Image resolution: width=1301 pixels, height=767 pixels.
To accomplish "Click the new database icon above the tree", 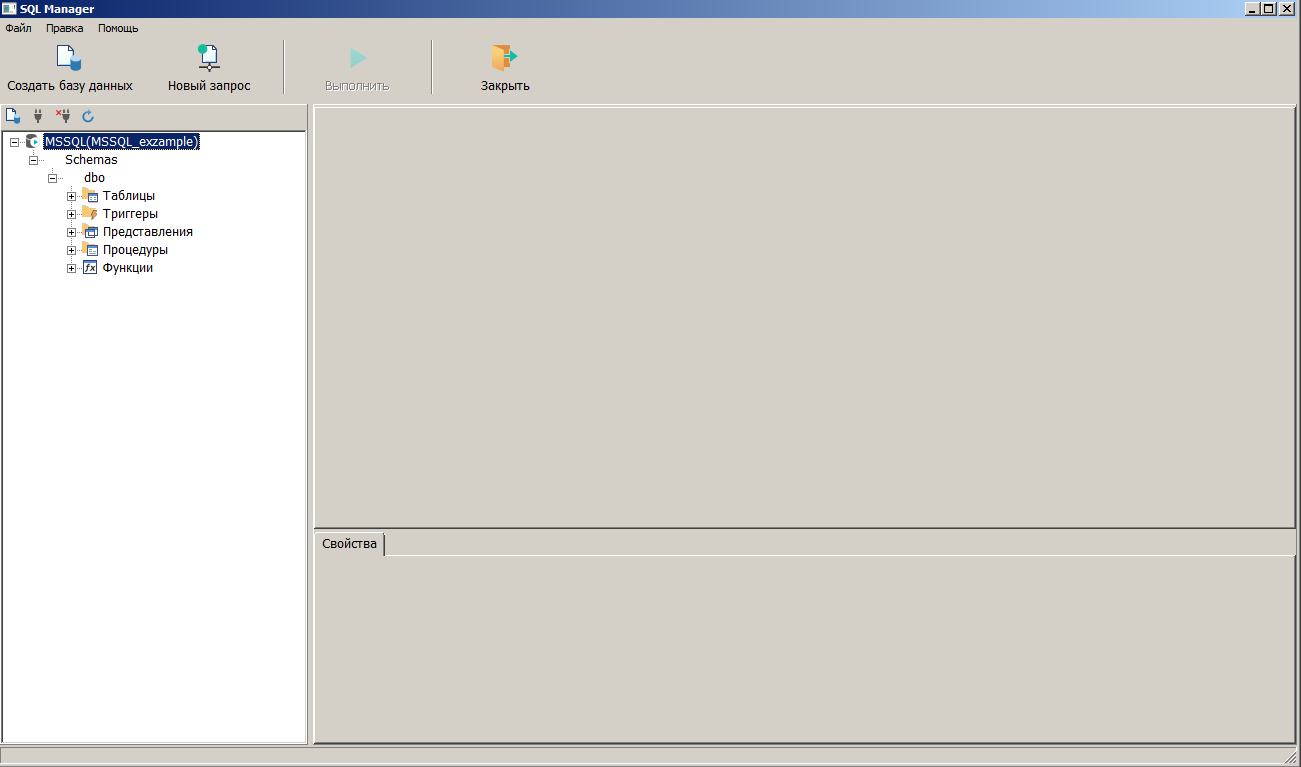I will 13,116.
